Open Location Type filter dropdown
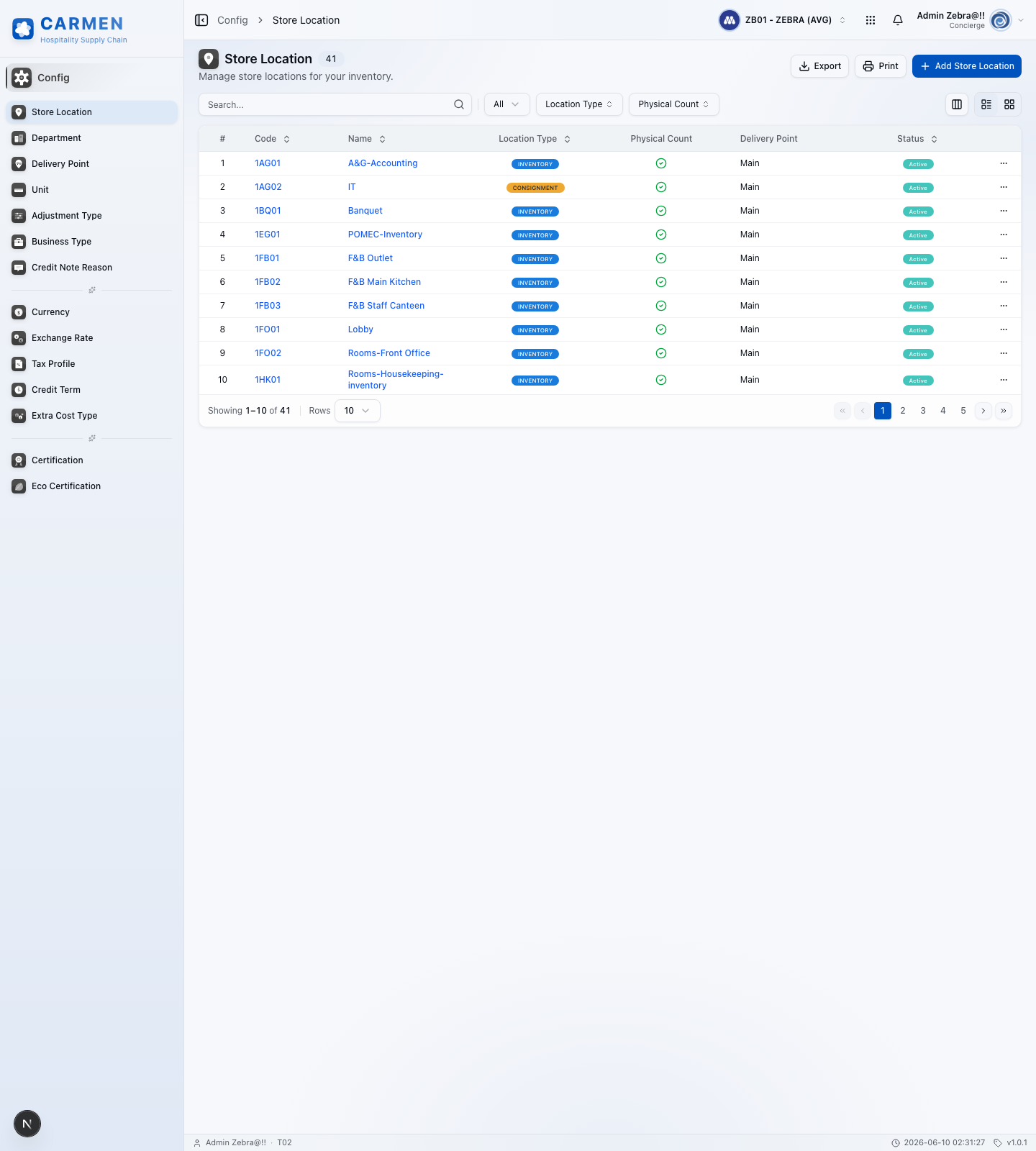Screen dimensions: 1036x1151 tap(579, 104)
